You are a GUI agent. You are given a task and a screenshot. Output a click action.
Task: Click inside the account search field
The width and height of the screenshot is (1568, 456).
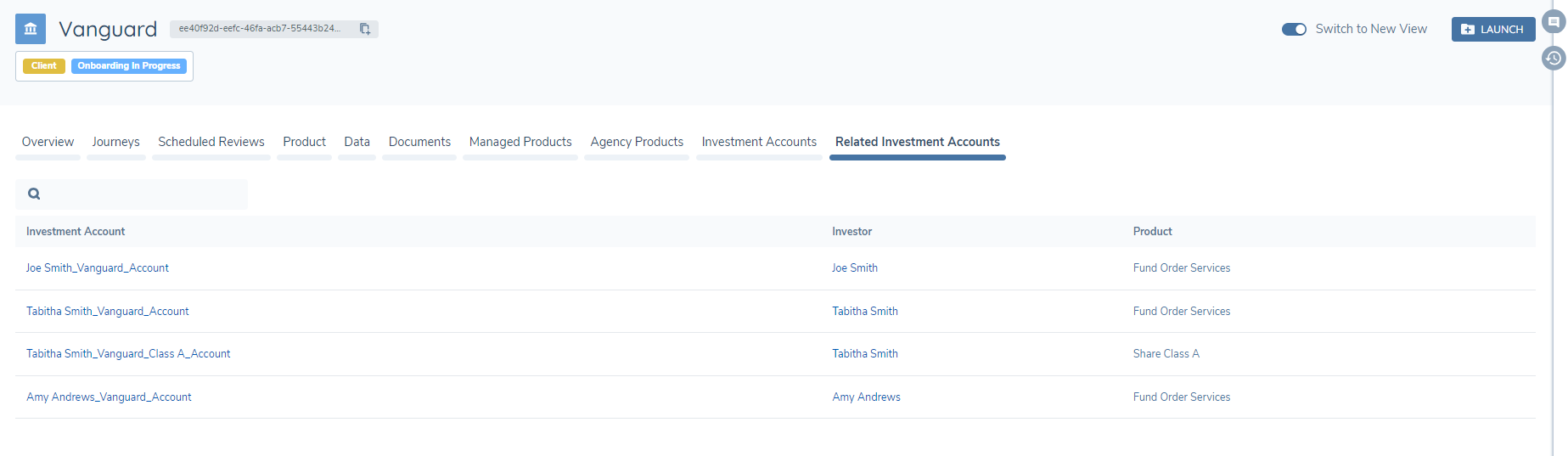coord(132,194)
